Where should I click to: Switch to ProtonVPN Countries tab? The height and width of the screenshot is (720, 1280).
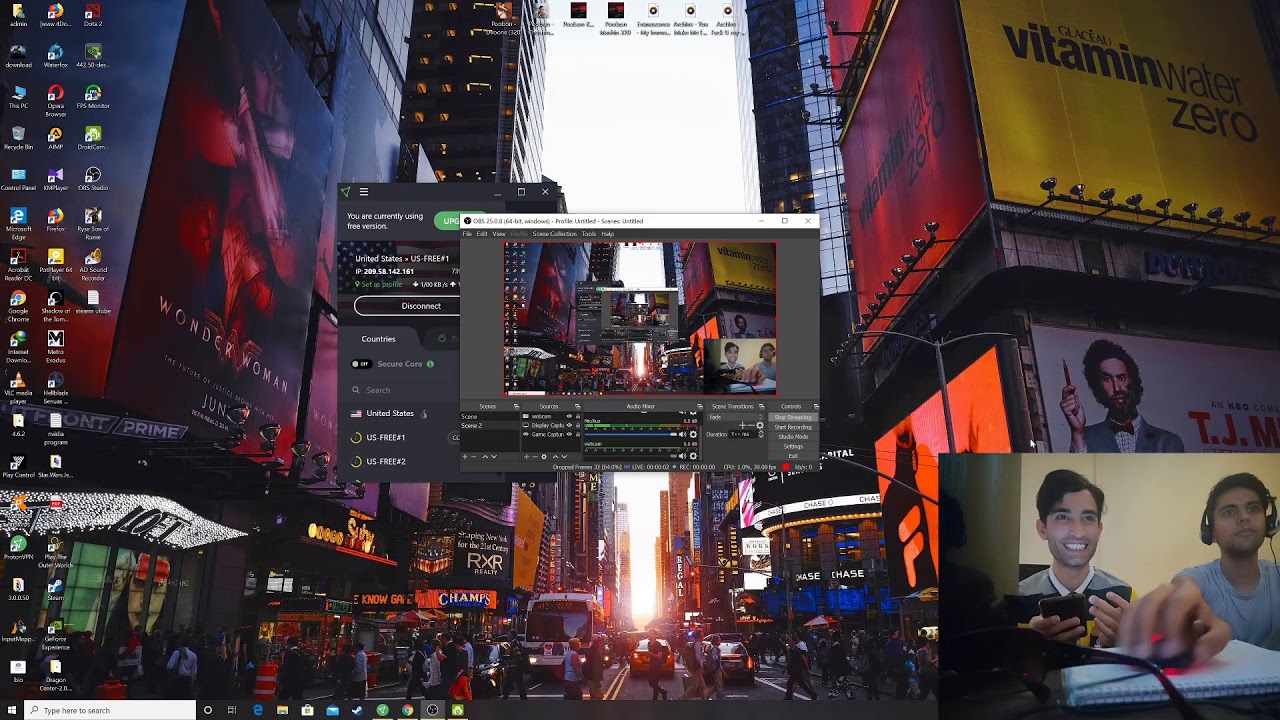click(x=378, y=339)
